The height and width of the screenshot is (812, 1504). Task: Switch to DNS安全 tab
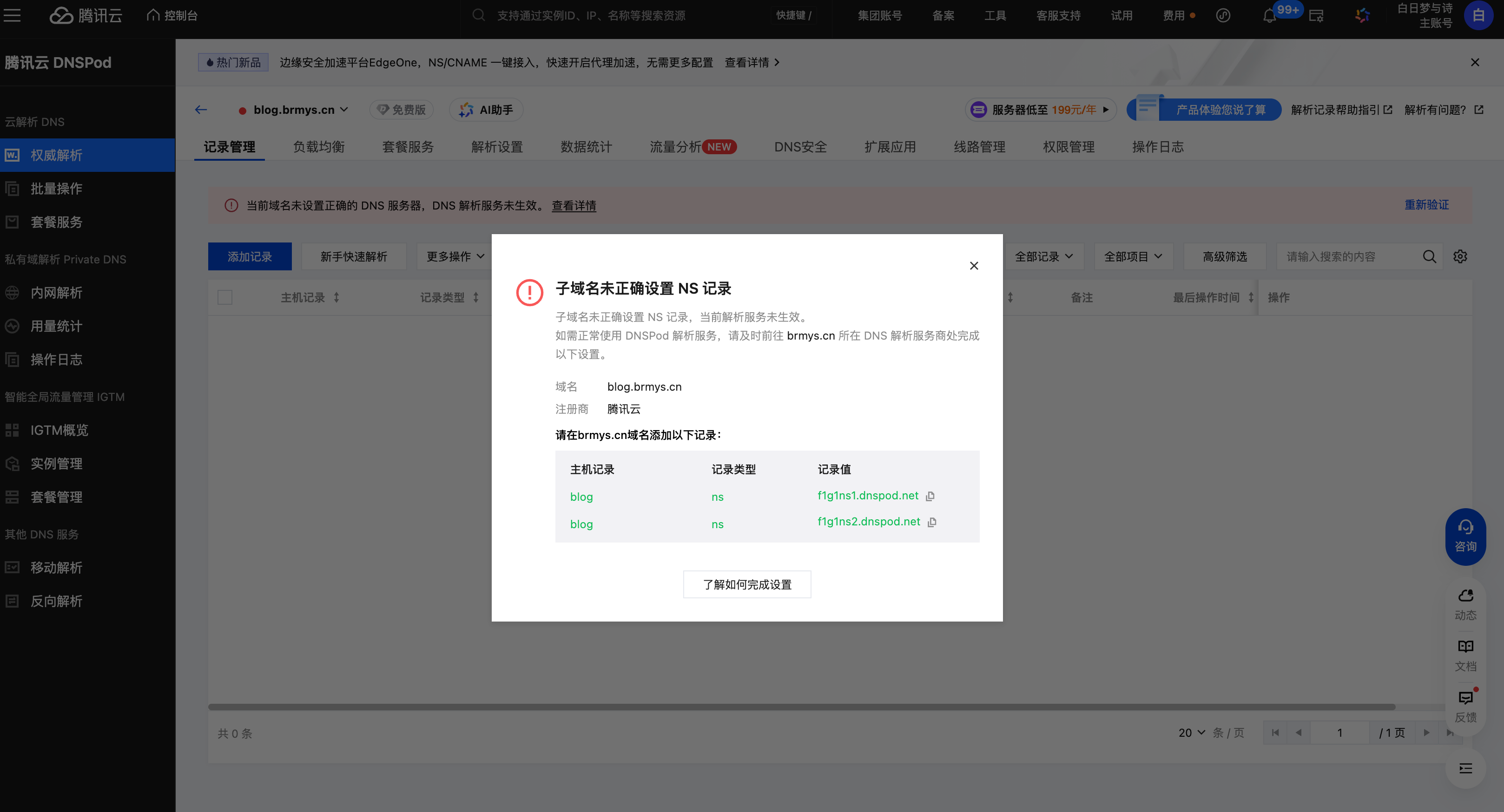(x=800, y=146)
